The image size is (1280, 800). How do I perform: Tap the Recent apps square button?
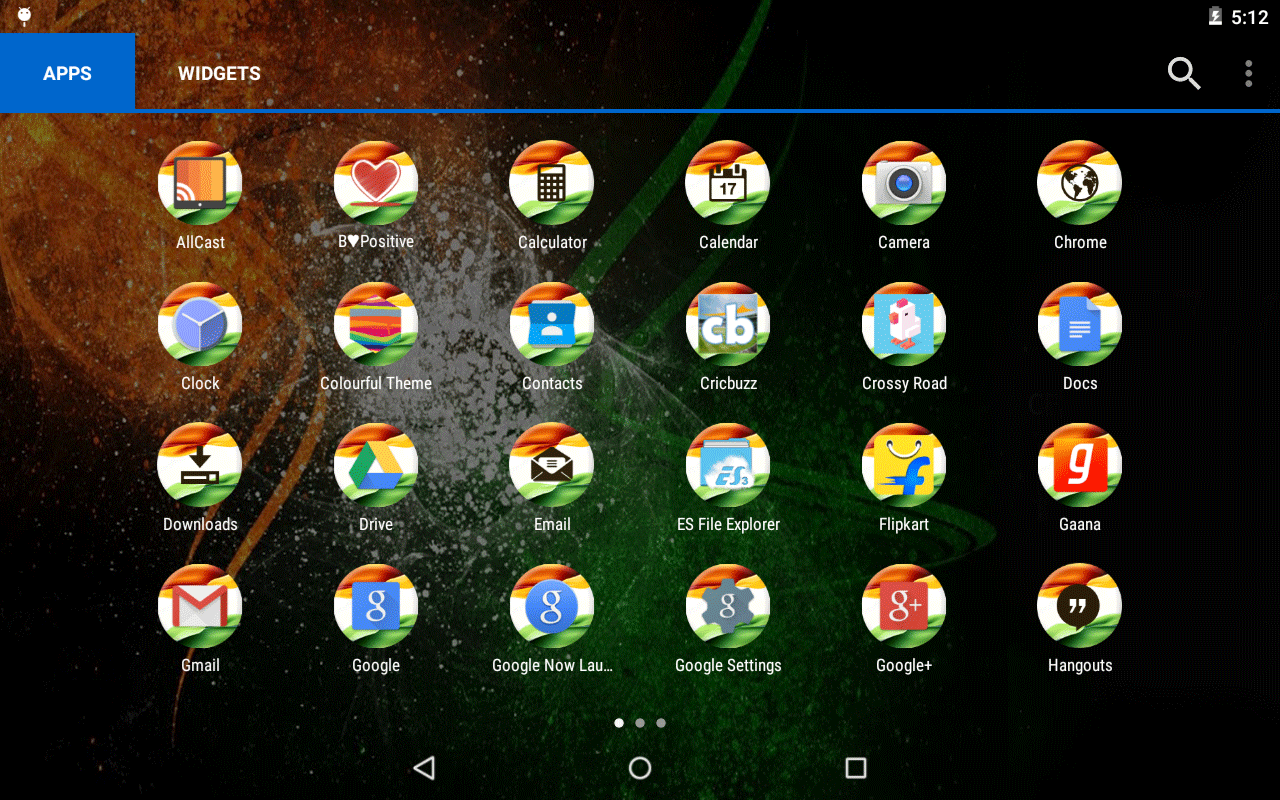[855, 768]
